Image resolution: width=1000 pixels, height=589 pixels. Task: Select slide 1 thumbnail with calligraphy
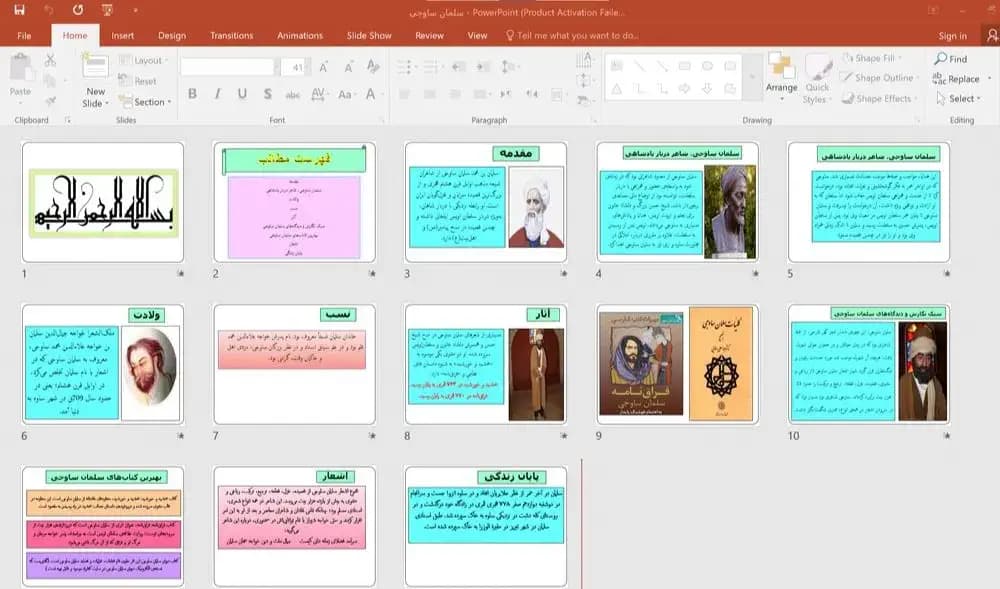pos(103,202)
